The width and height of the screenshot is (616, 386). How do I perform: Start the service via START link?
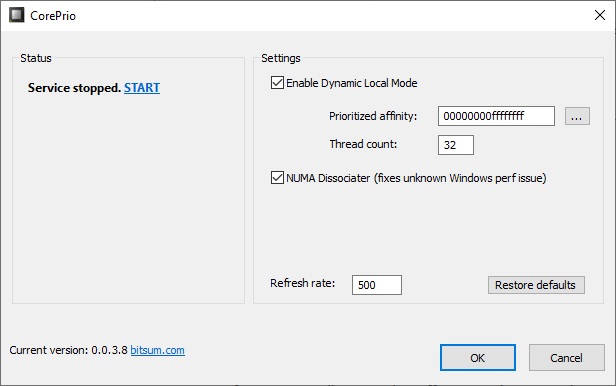tap(142, 88)
